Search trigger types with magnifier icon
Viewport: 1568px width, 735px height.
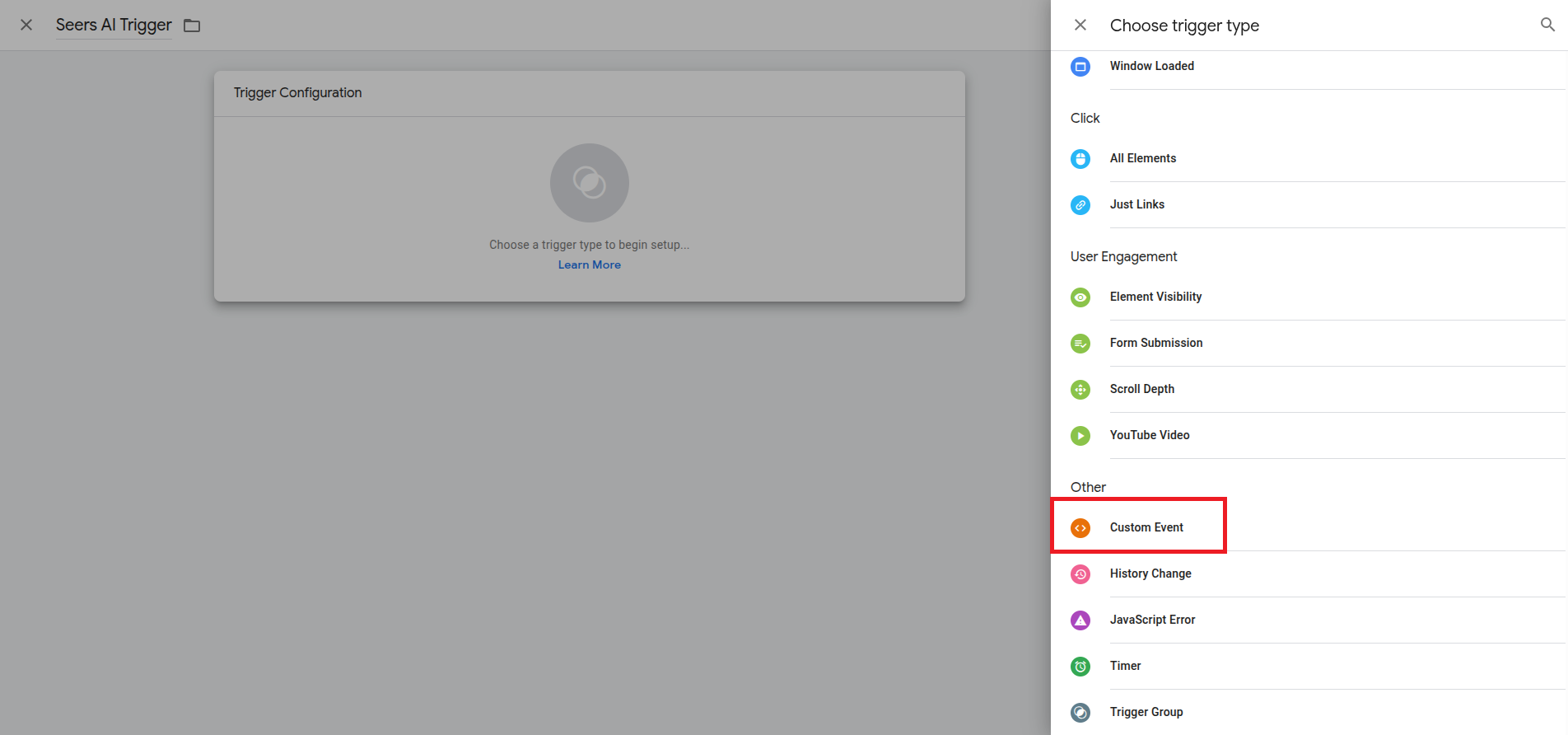click(x=1547, y=25)
